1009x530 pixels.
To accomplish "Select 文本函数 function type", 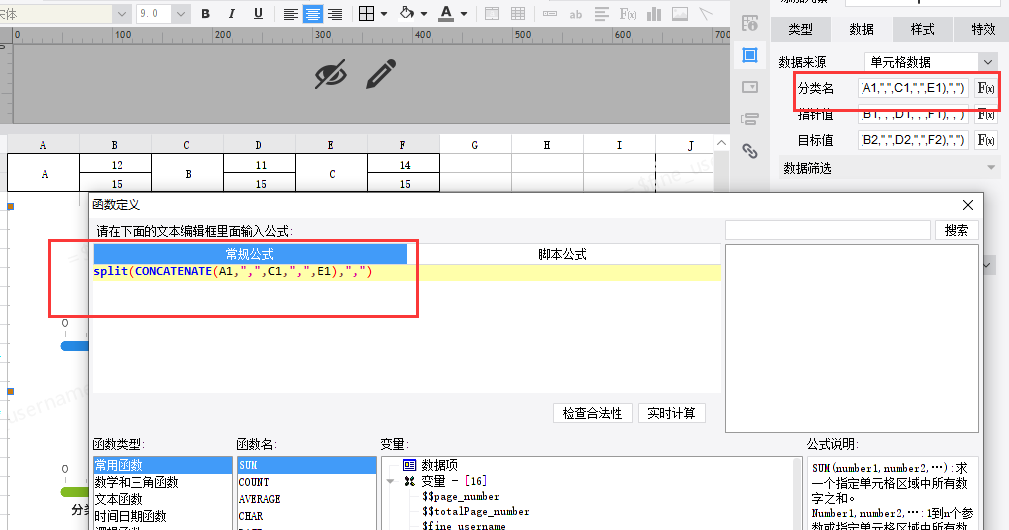I will point(163,499).
